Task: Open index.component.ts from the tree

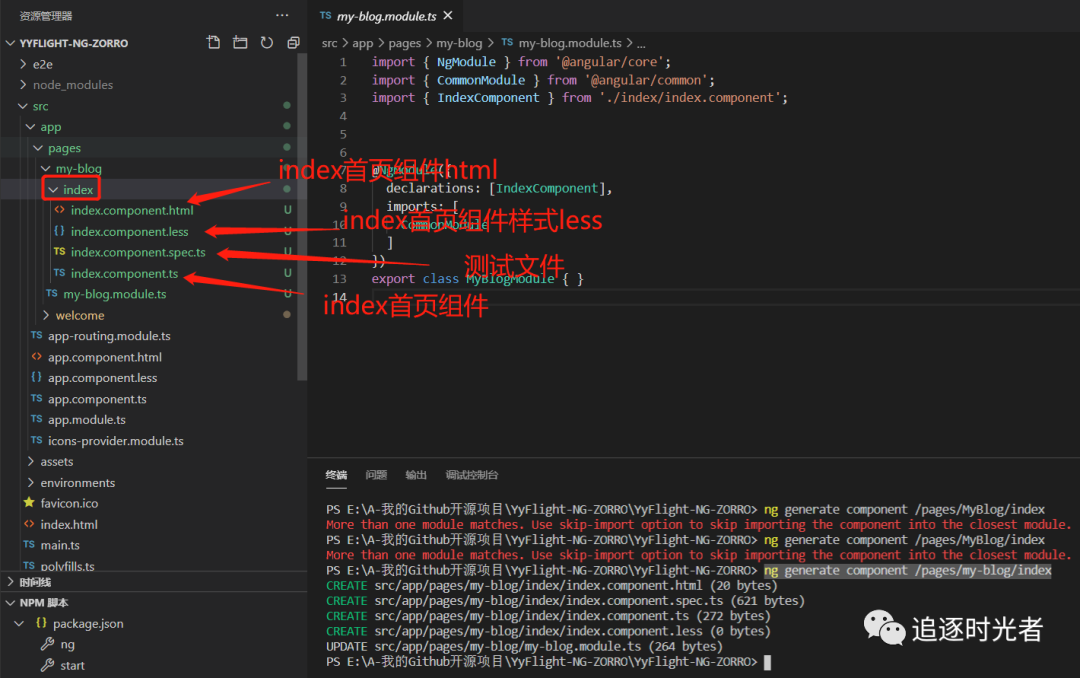Action: coord(124,273)
